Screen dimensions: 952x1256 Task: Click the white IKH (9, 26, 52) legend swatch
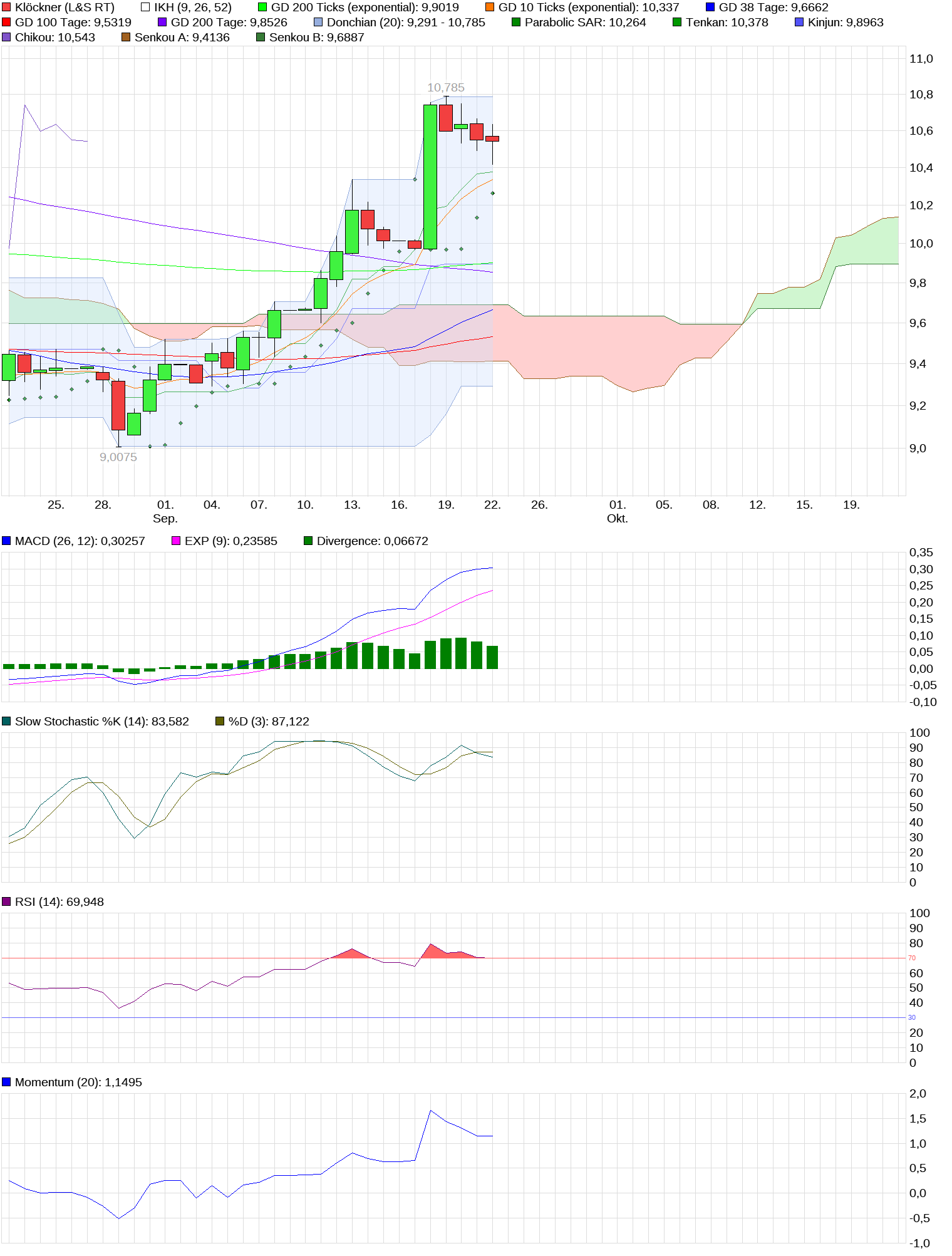coord(145,8)
